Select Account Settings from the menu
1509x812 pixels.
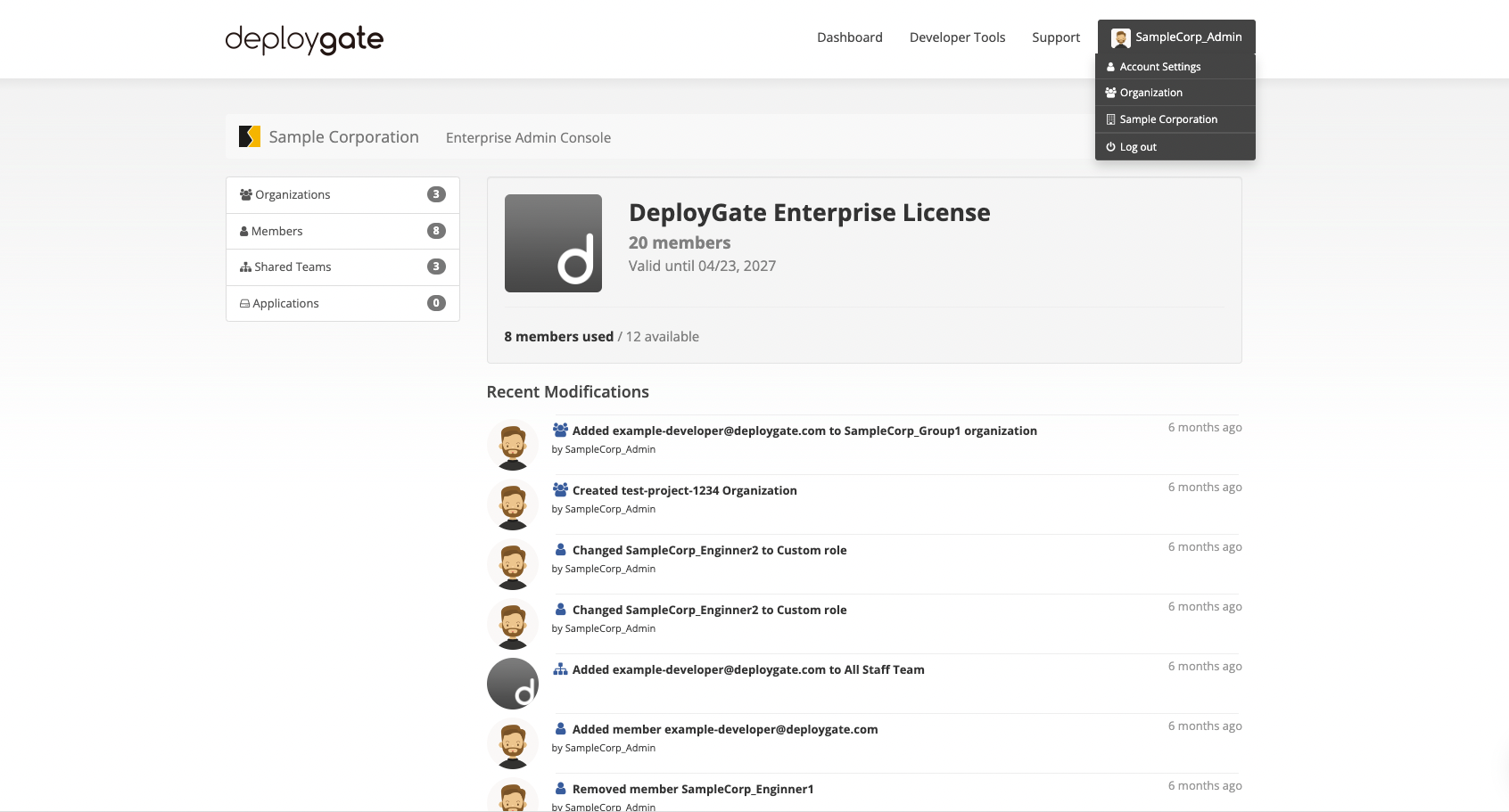click(1159, 66)
